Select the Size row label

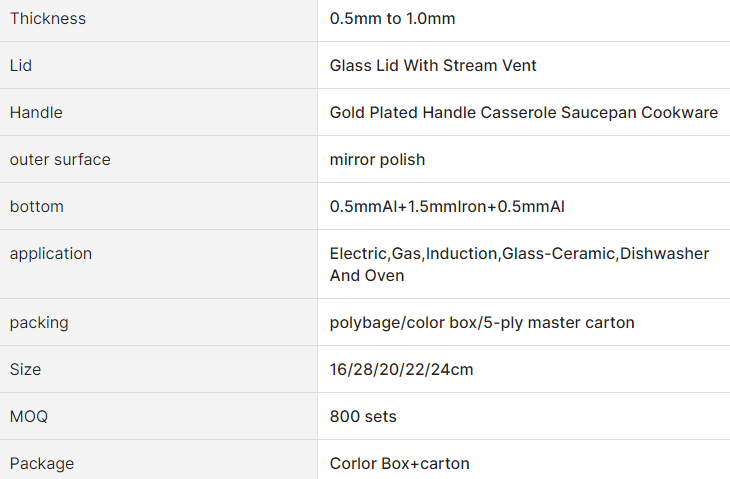pyautogui.click(x=26, y=370)
